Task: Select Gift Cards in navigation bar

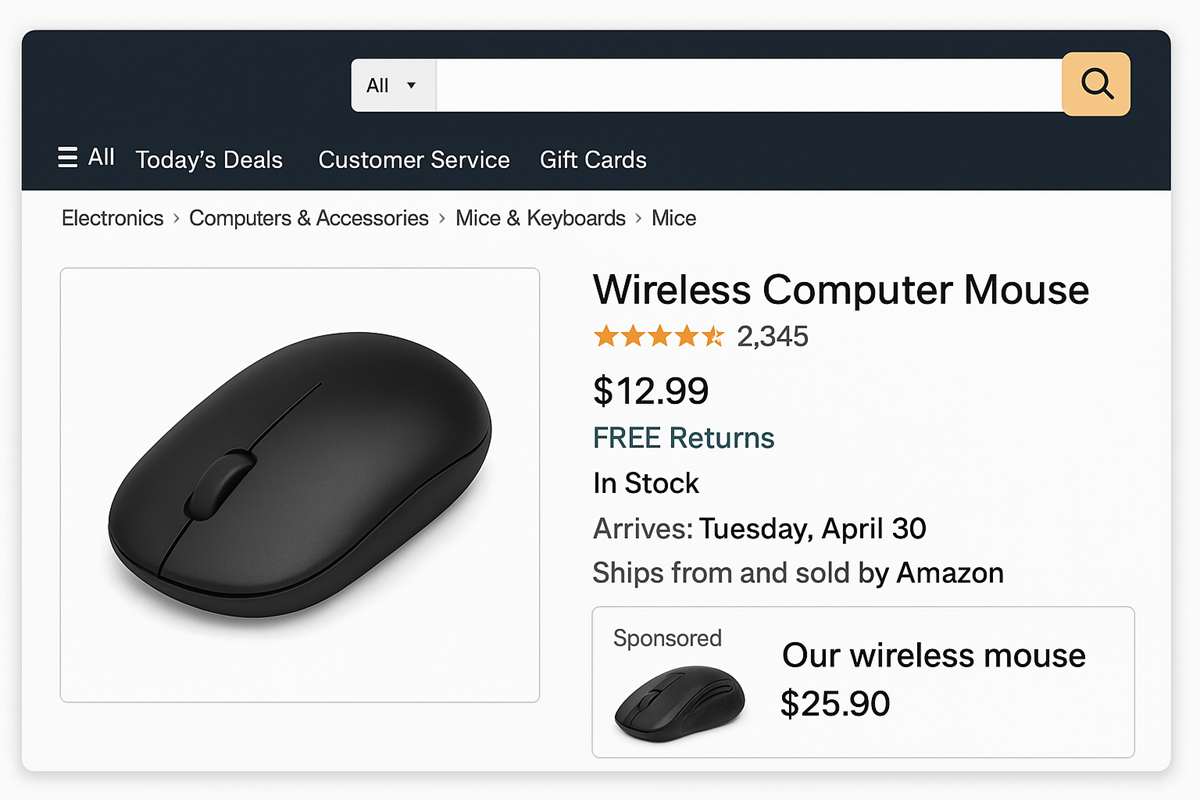Action: point(593,160)
